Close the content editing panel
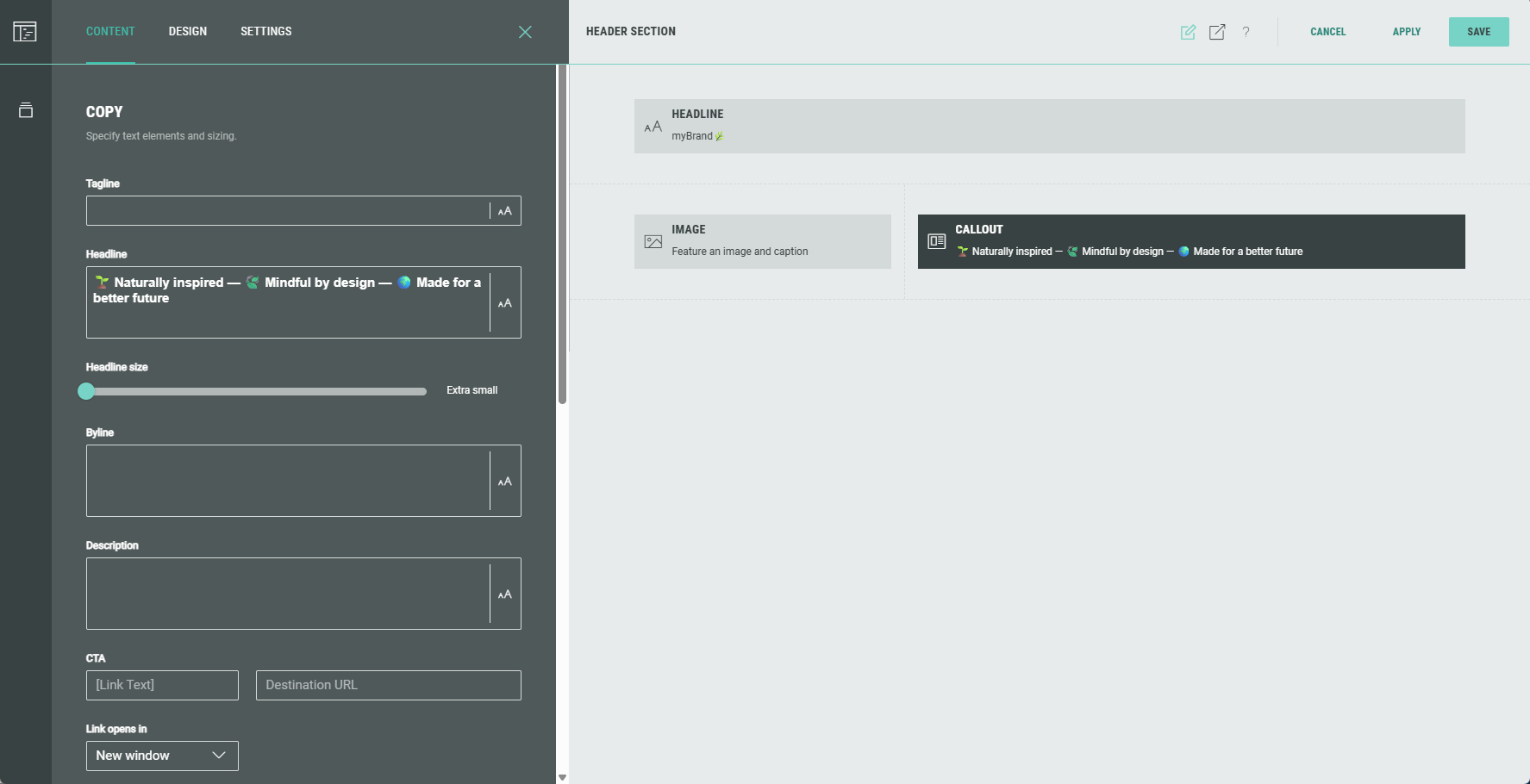Screen dimensions: 1530x784 (525, 32)
